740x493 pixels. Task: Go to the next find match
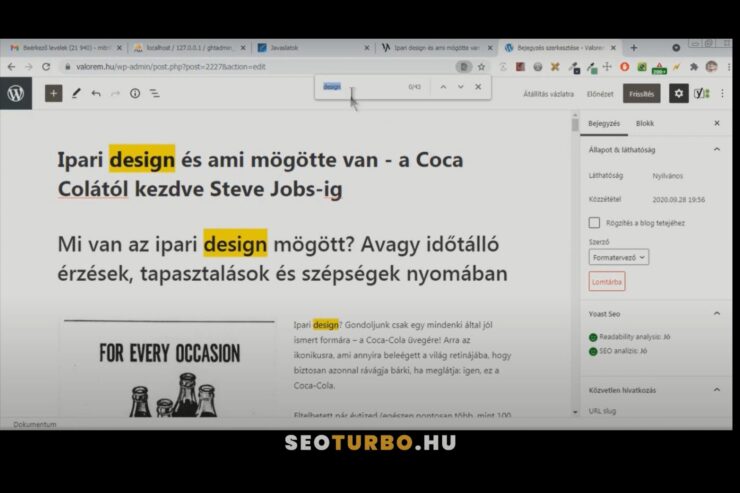[461, 87]
